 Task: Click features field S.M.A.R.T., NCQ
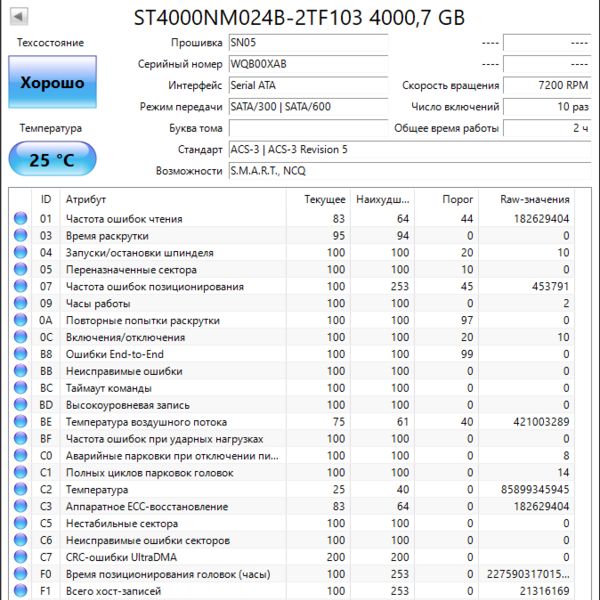point(410,171)
